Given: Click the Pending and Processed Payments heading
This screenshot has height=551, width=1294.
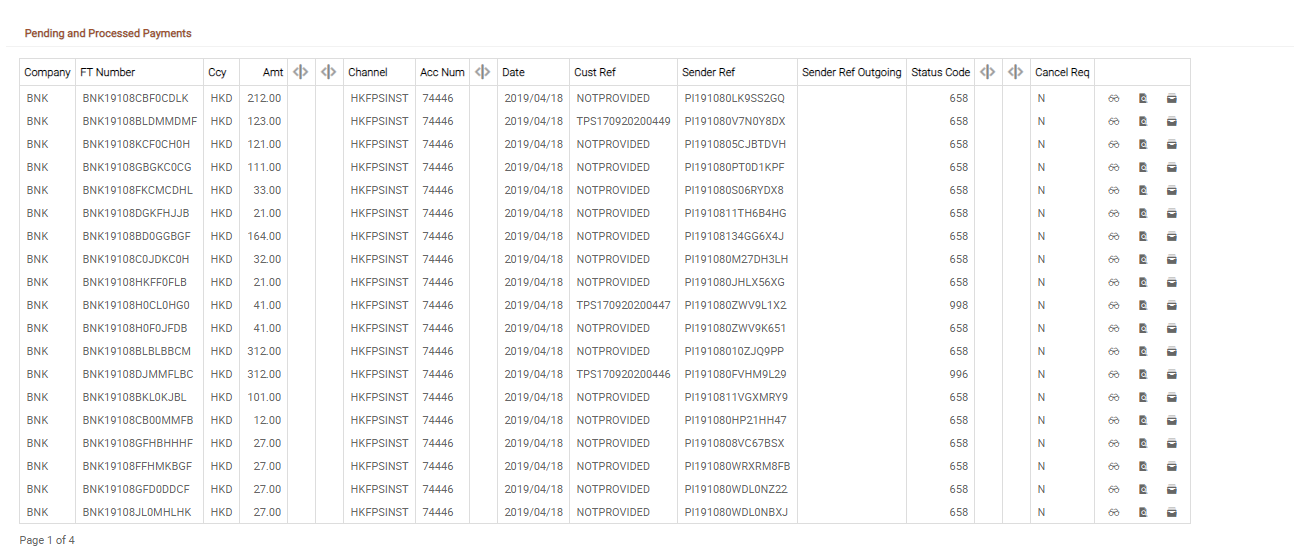Looking at the screenshot, I should click(x=108, y=33).
